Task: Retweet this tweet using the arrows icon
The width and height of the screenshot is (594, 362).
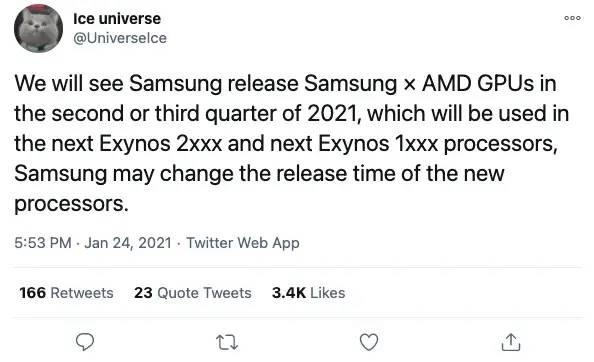Action: click(227, 342)
